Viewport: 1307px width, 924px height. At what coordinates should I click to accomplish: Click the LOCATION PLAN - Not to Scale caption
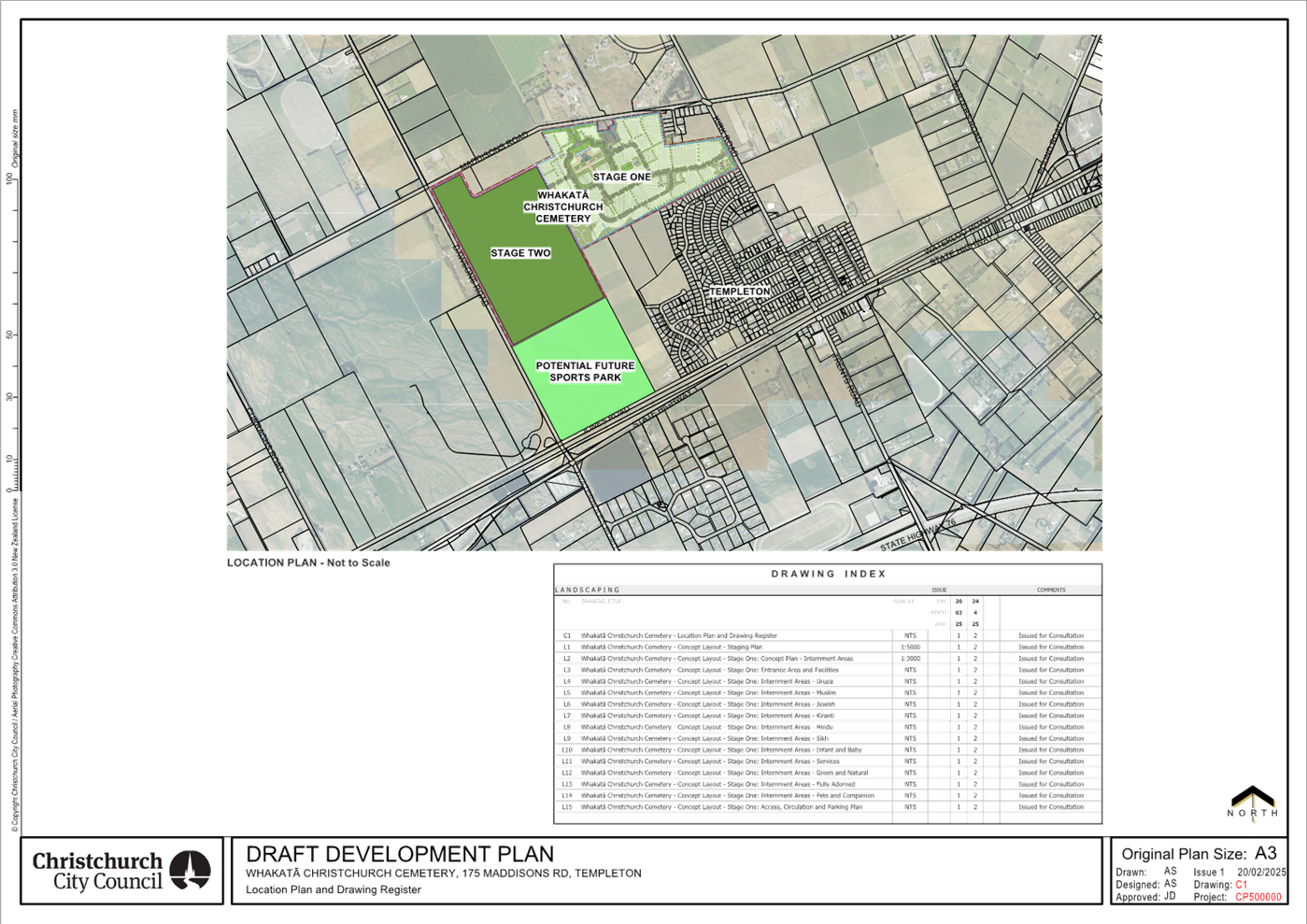(309, 562)
